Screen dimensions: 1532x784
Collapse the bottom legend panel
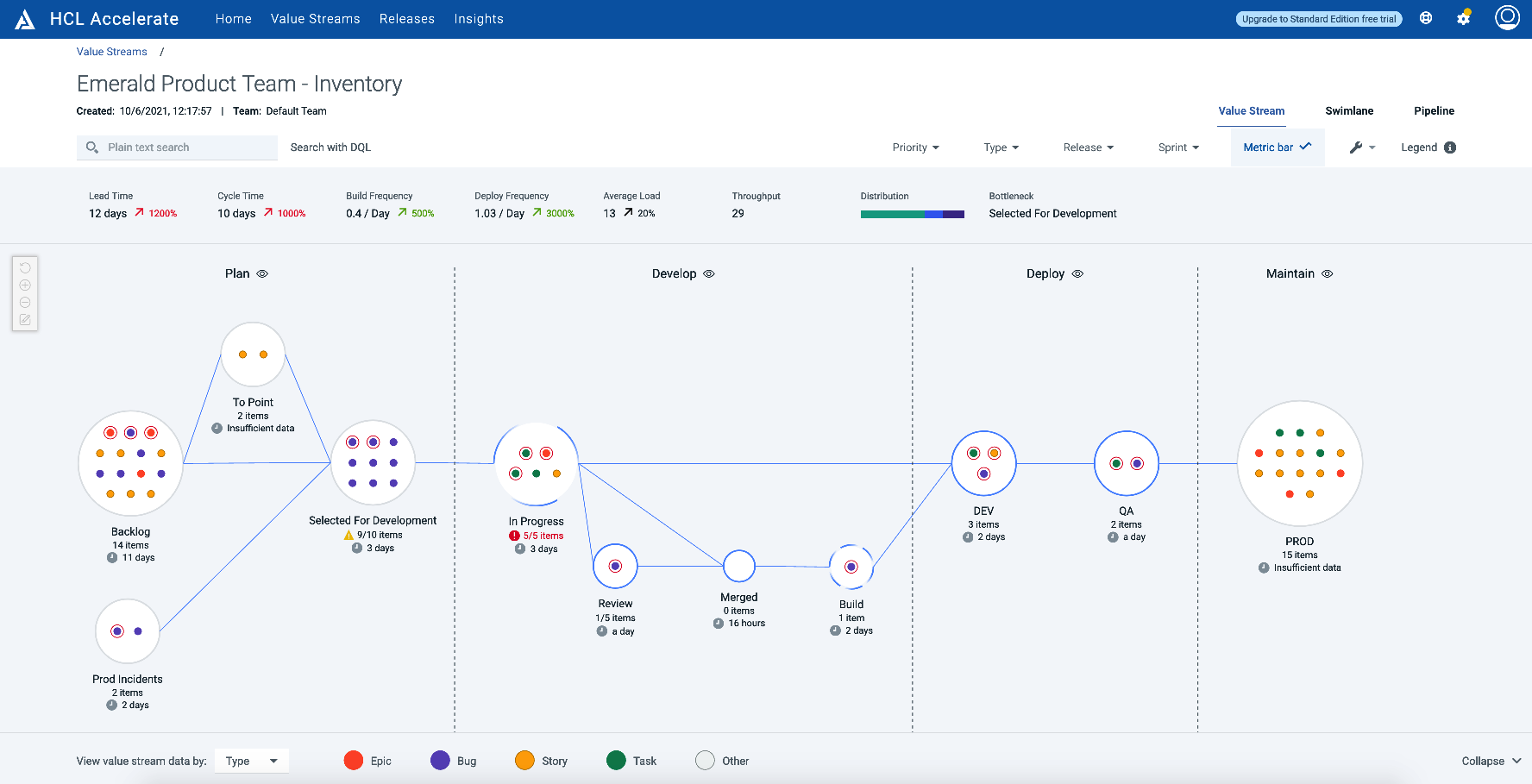point(1491,761)
